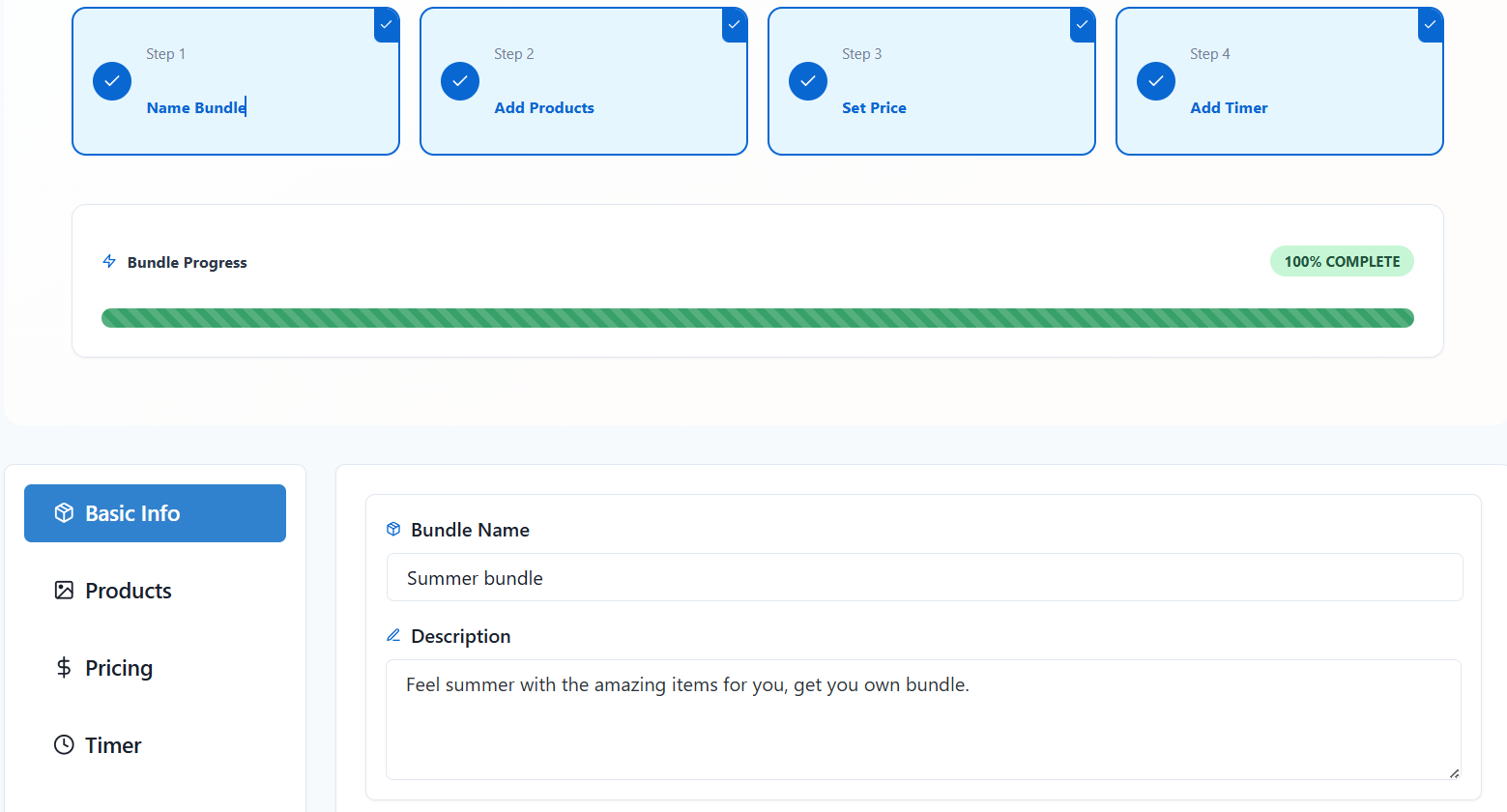Click corner check badge on Add Timer card
Image resolution: width=1507 pixels, height=812 pixels.
coord(1431,25)
